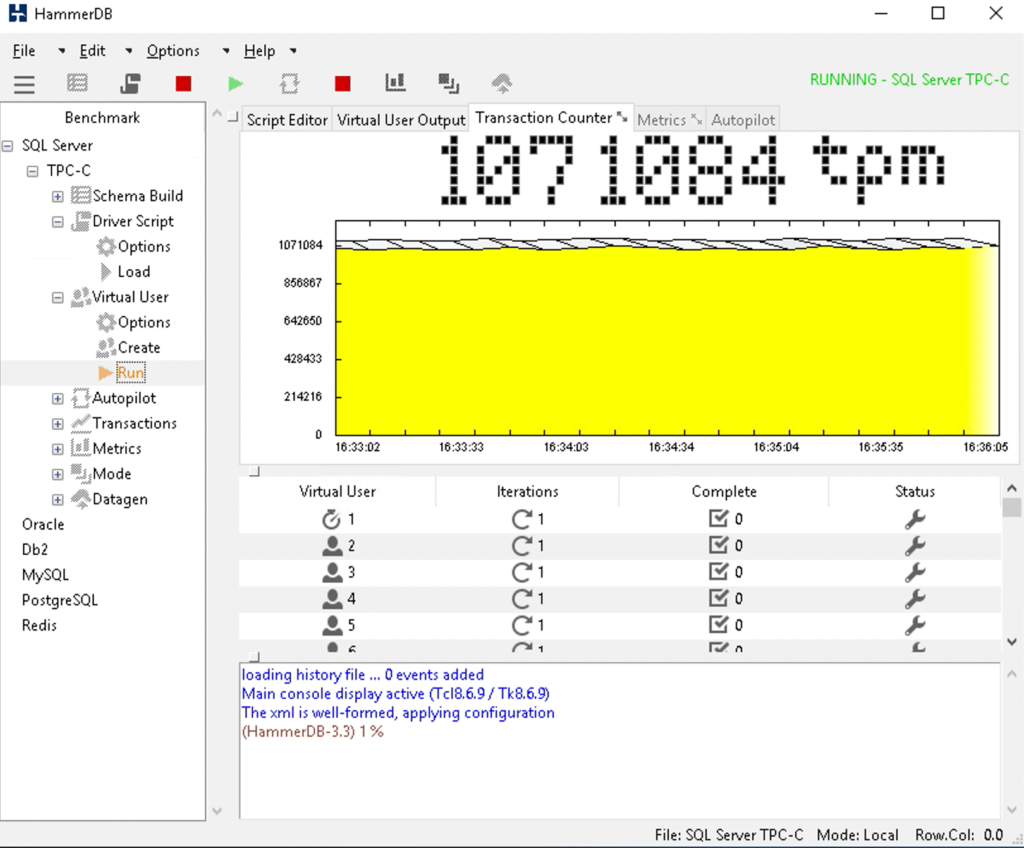Click Load under Driver Script
Screen dimensions: 1024x848
[134, 272]
